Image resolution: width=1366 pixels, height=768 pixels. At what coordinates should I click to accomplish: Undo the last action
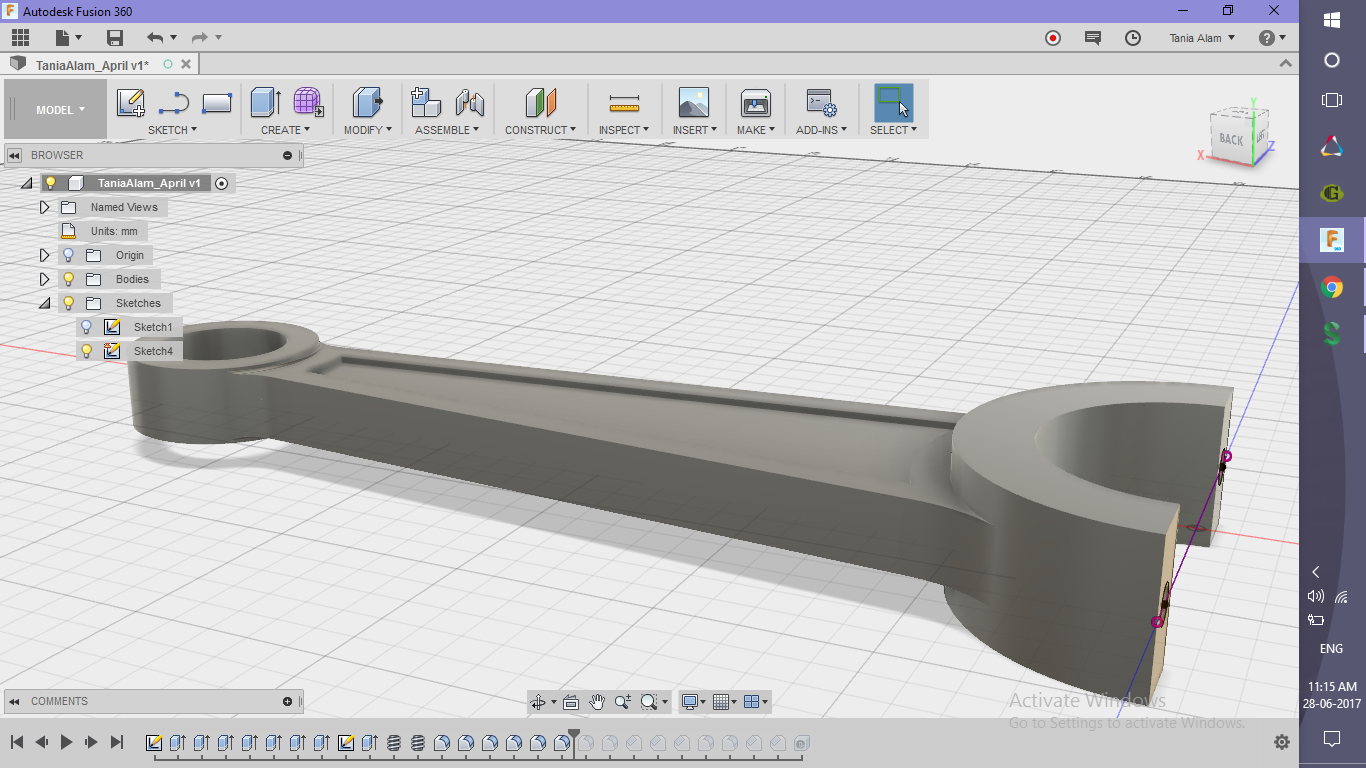click(155, 38)
